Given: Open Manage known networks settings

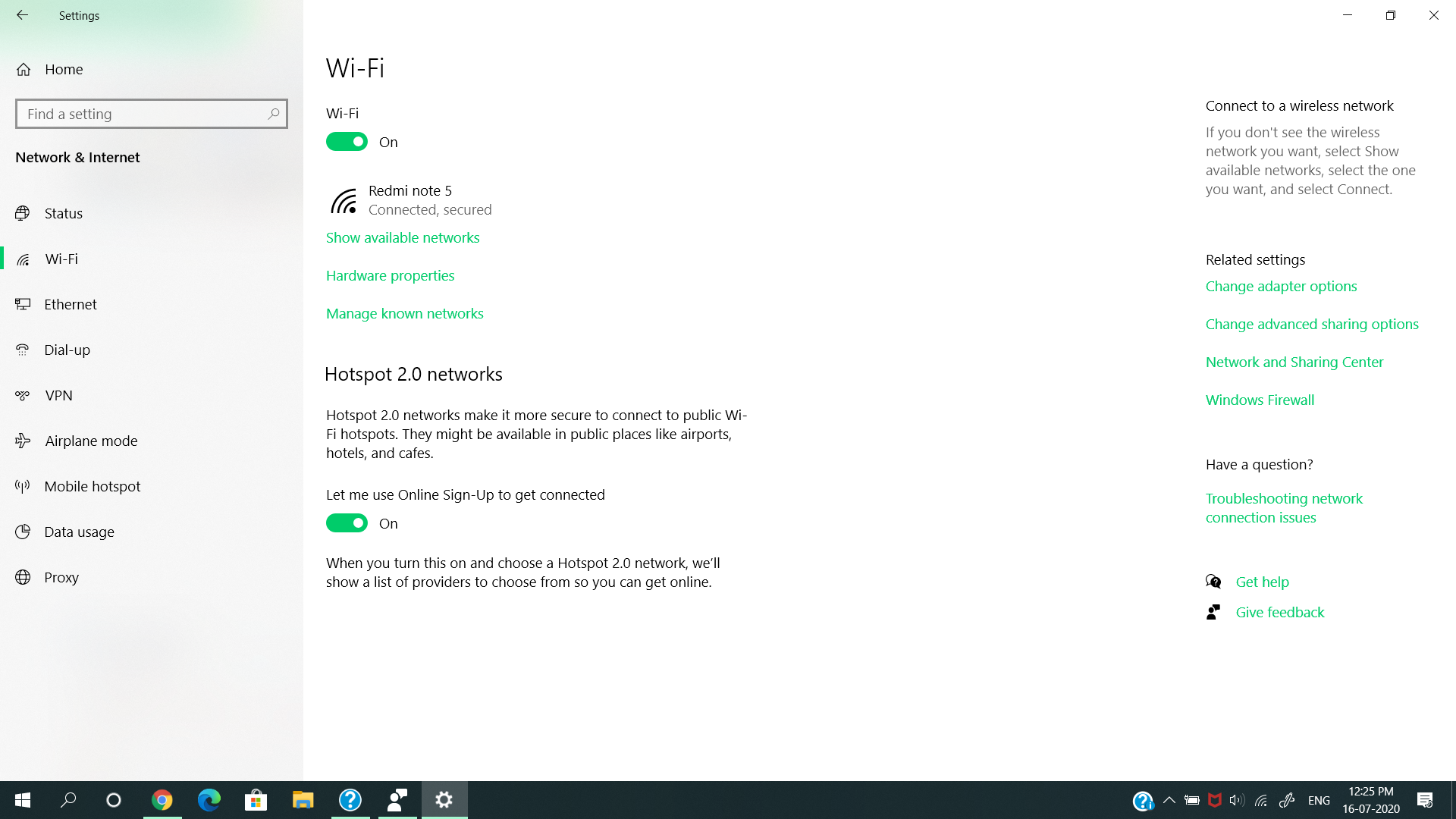Looking at the screenshot, I should tap(405, 313).
